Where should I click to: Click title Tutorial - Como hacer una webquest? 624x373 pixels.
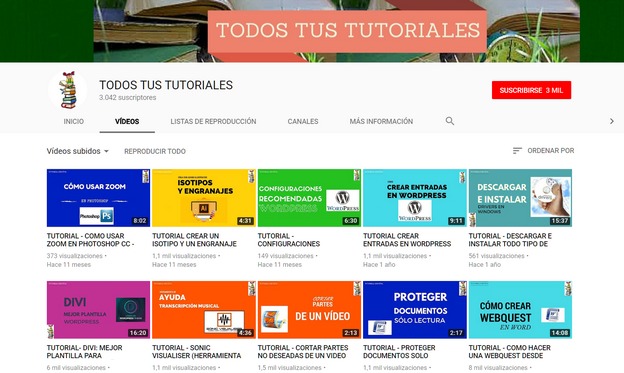[510, 352]
